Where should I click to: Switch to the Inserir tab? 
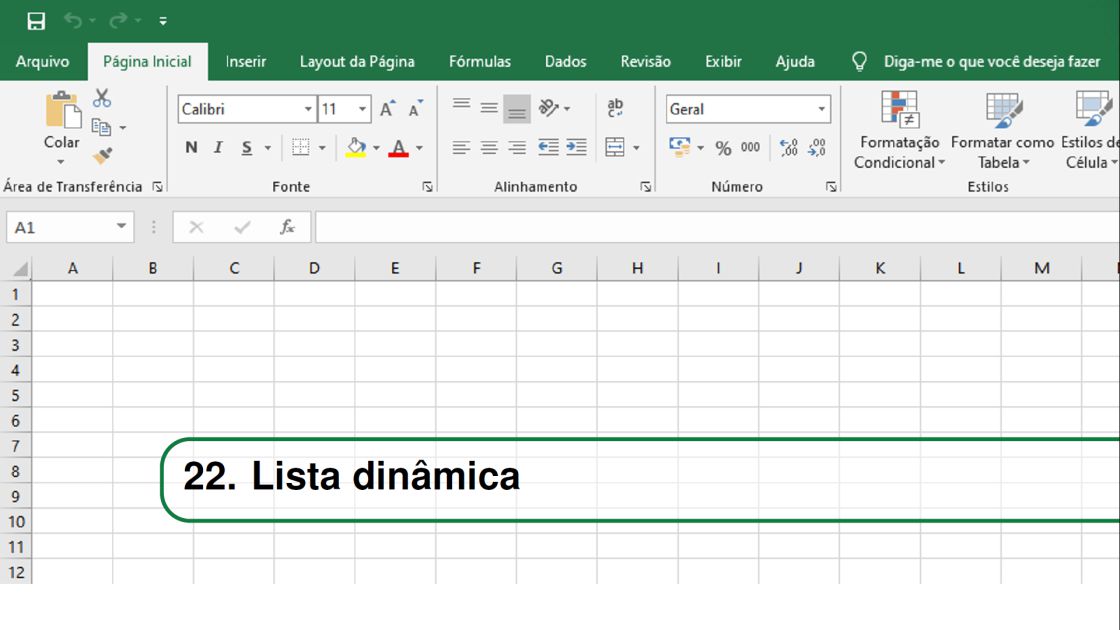tap(246, 61)
